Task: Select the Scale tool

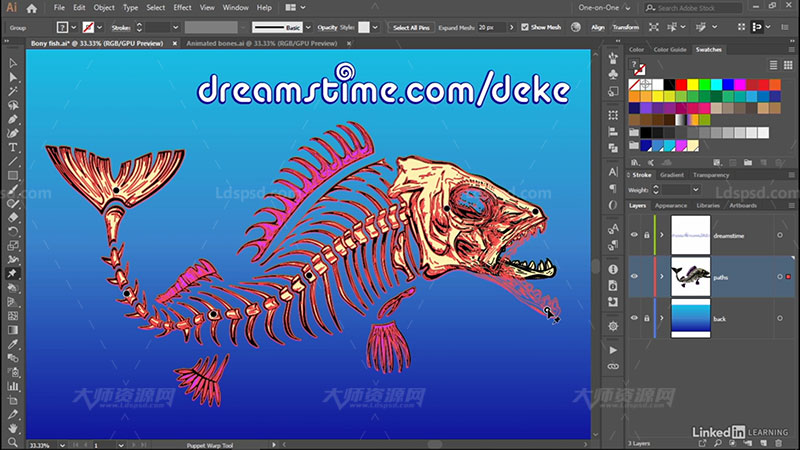Action: 13,245
